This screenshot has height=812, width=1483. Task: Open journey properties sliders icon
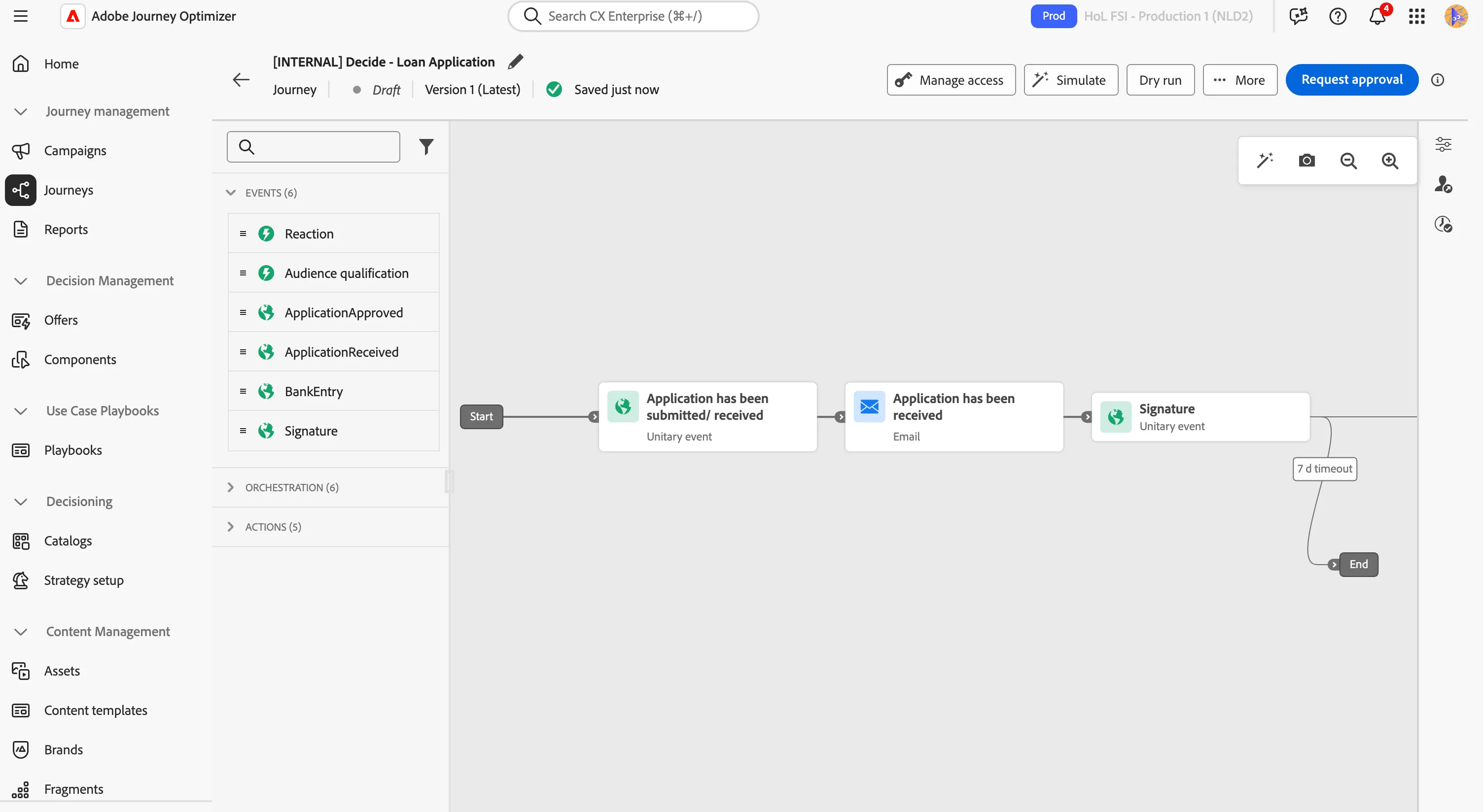click(1443, 144)
